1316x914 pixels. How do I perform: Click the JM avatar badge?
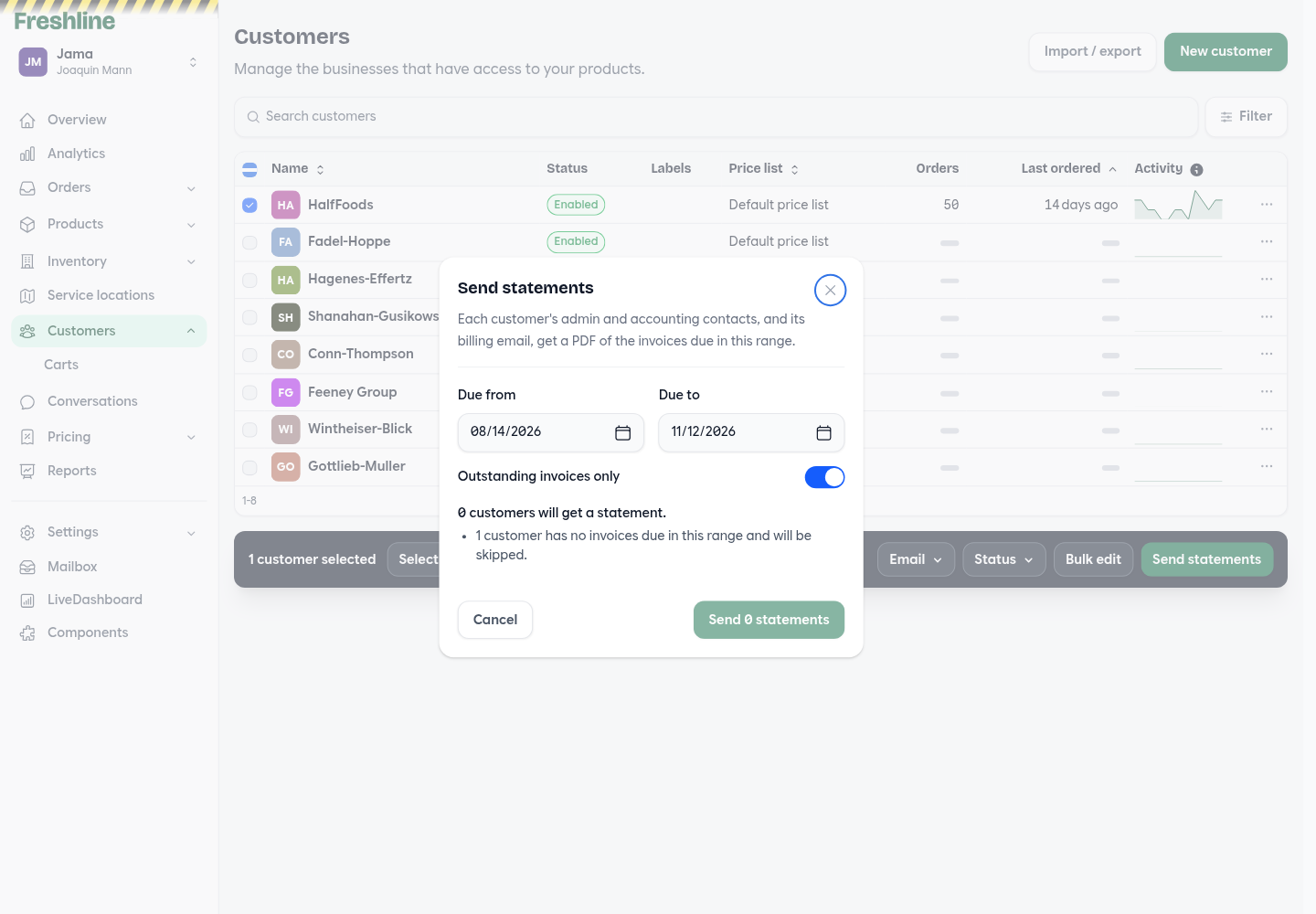point(33,62)
